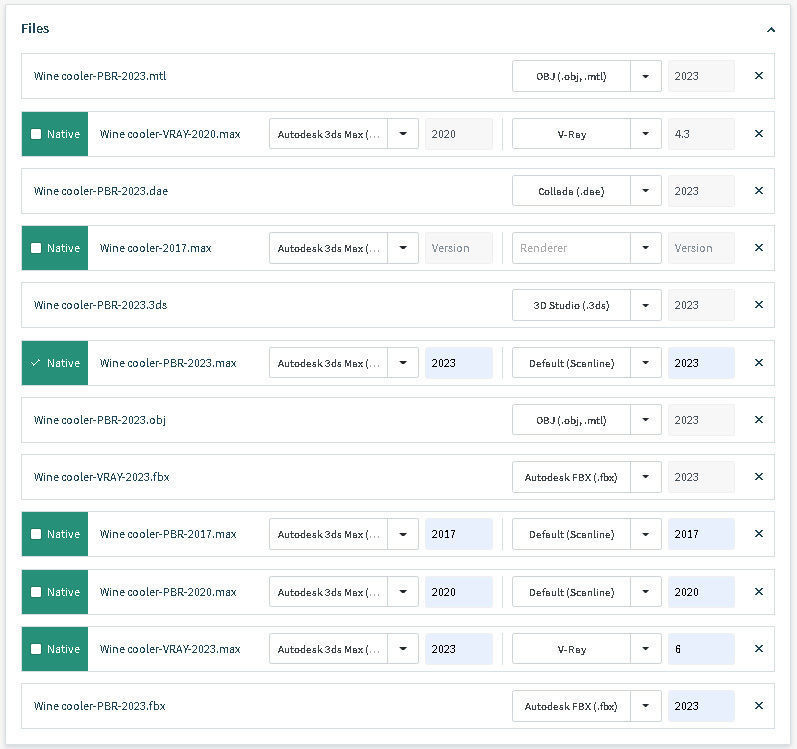Image resolution: width=797 pixels, height=749 pixels.
Task: Collapse the Files section
Action: click(x=771, y=30)
